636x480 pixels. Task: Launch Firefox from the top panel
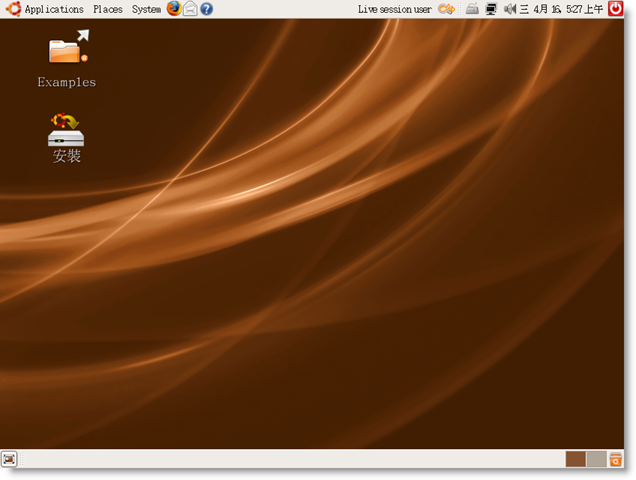click(174, 9)
